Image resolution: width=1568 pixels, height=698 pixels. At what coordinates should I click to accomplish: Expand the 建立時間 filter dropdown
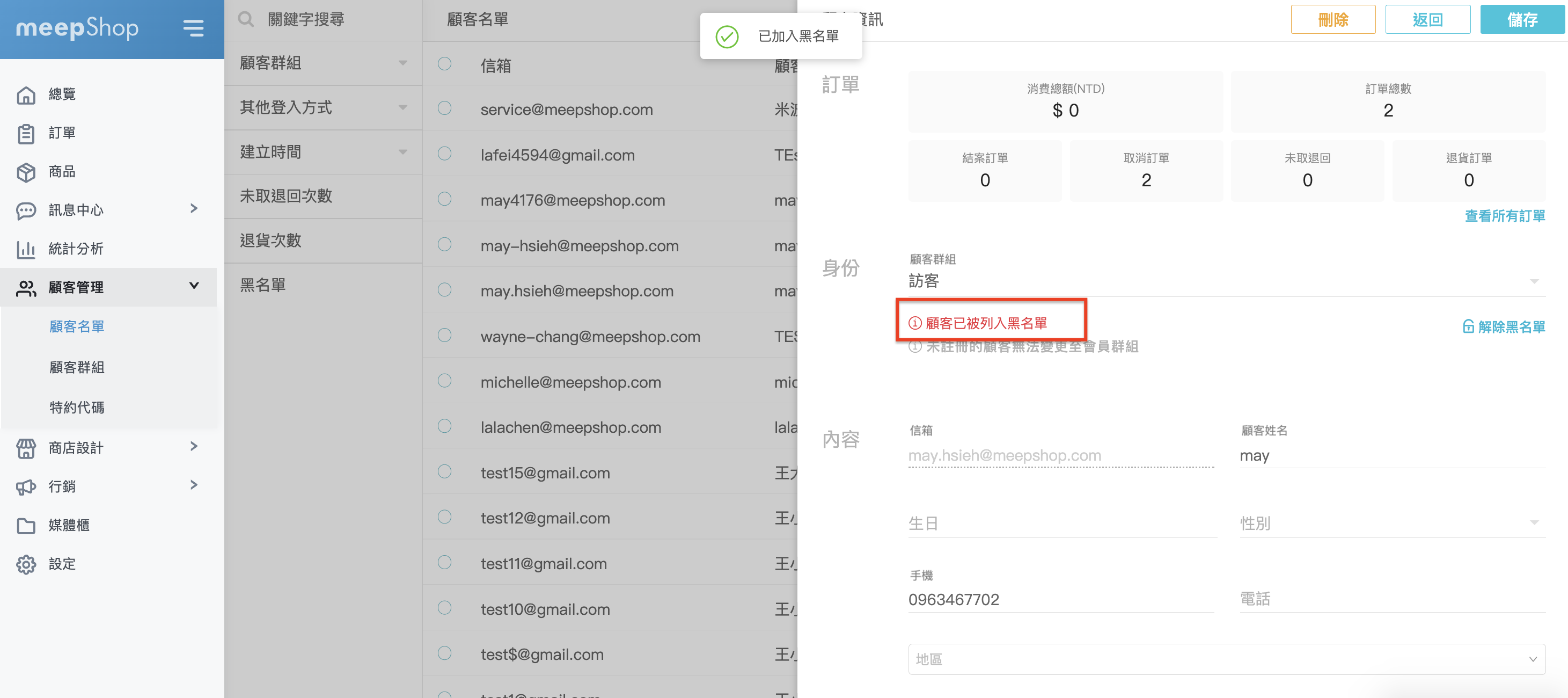[402, 151]
